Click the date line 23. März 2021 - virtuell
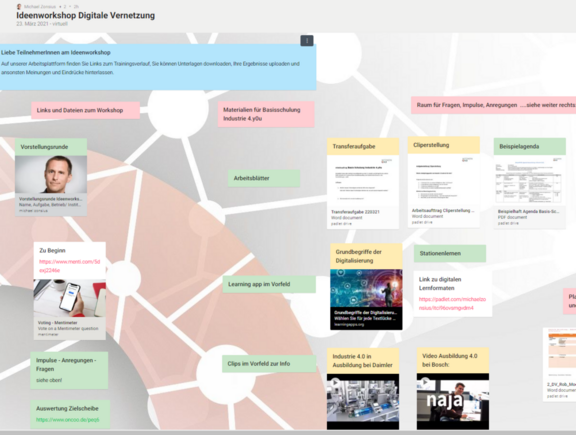Screen dimensions: 576x435 click(x=42, y=24)
